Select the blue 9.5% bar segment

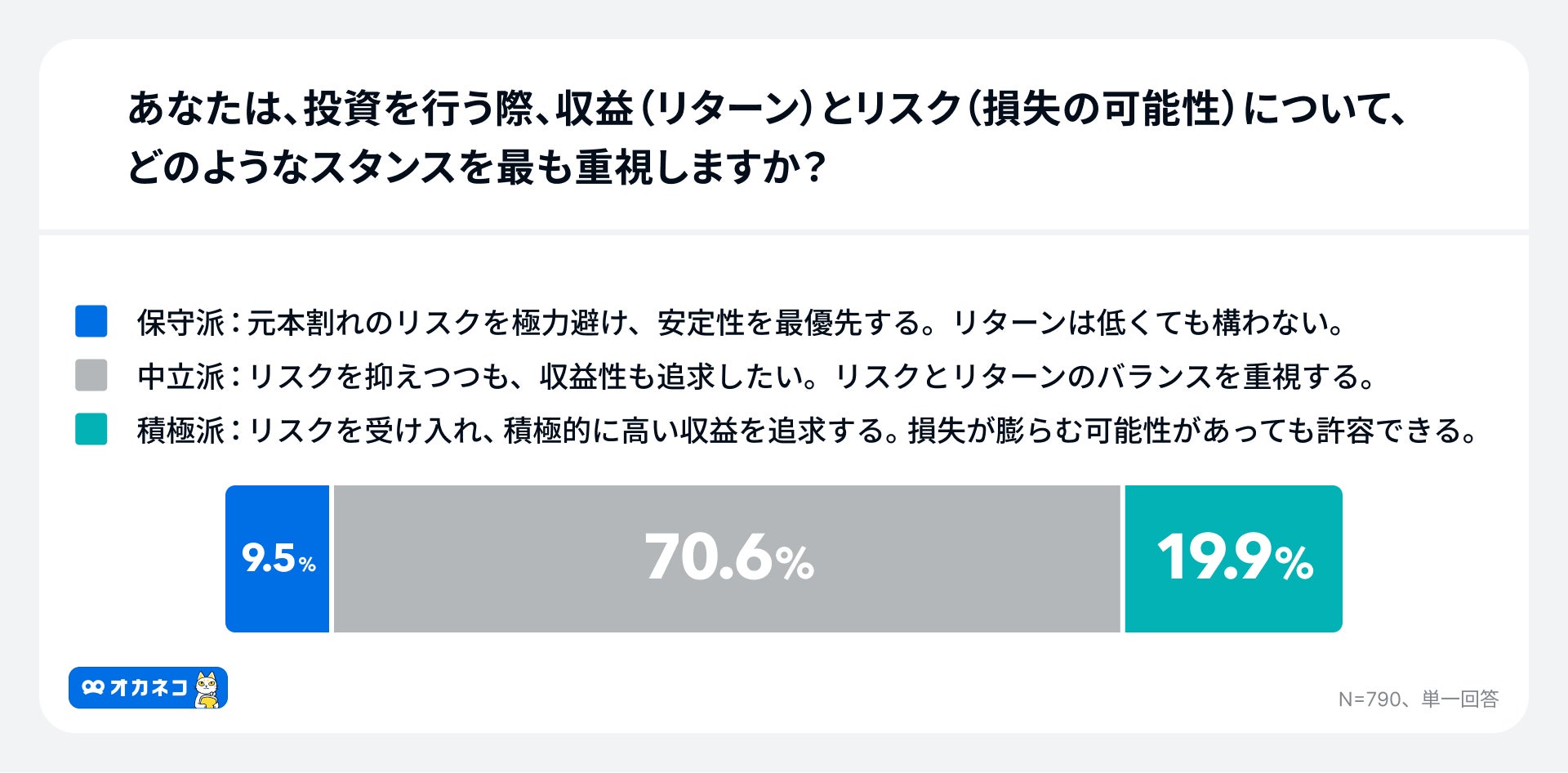(278, 559)
